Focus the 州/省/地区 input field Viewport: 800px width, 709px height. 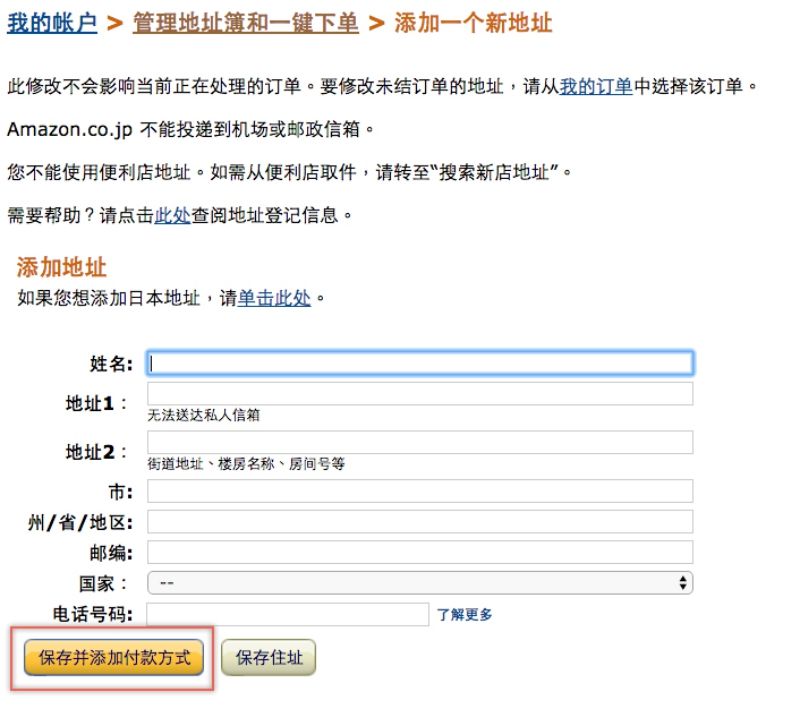click(420, 522)
